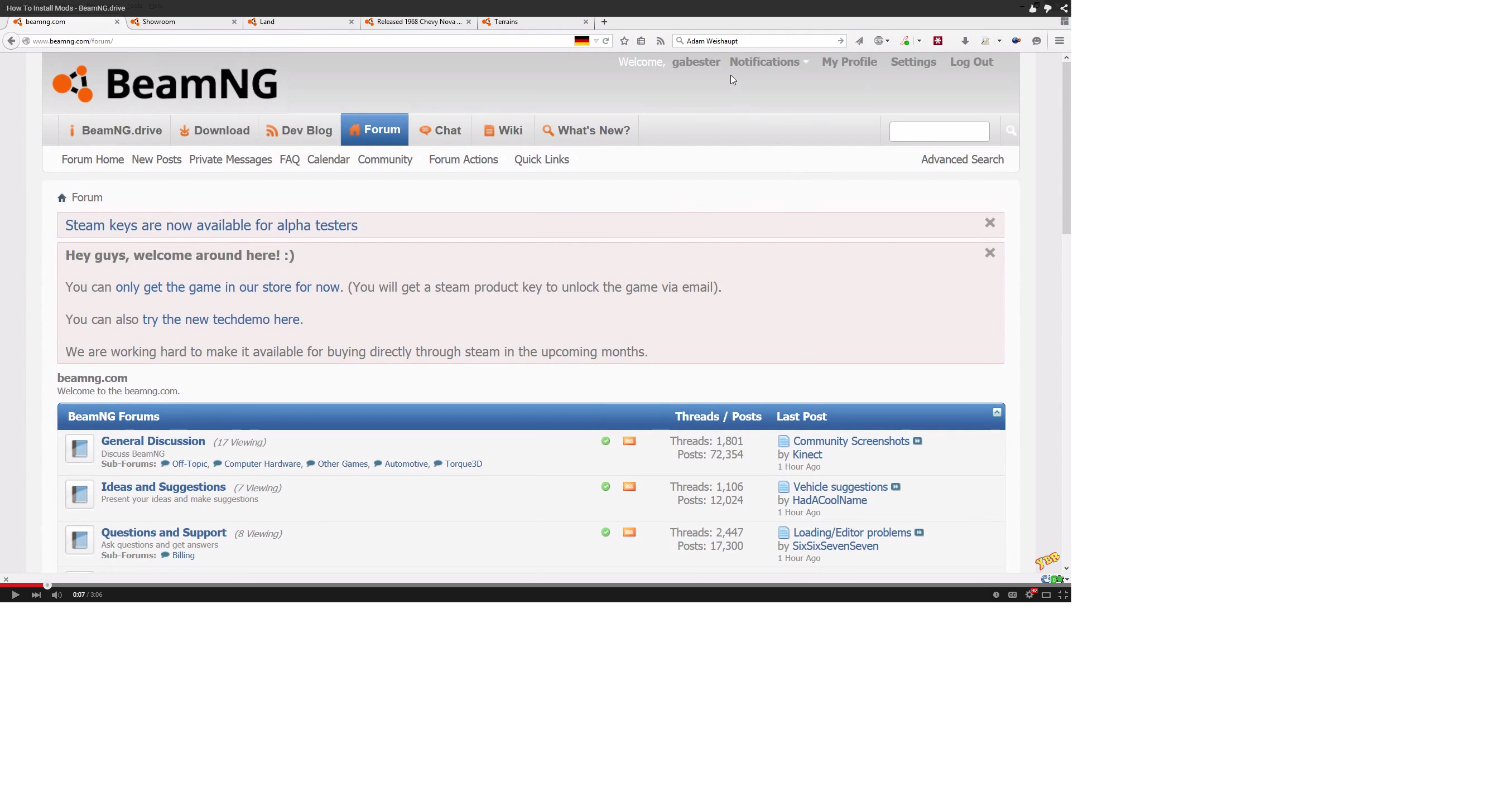
Task: Open dropdown arrow next to Flash extension icon
Action: [918, 41]
